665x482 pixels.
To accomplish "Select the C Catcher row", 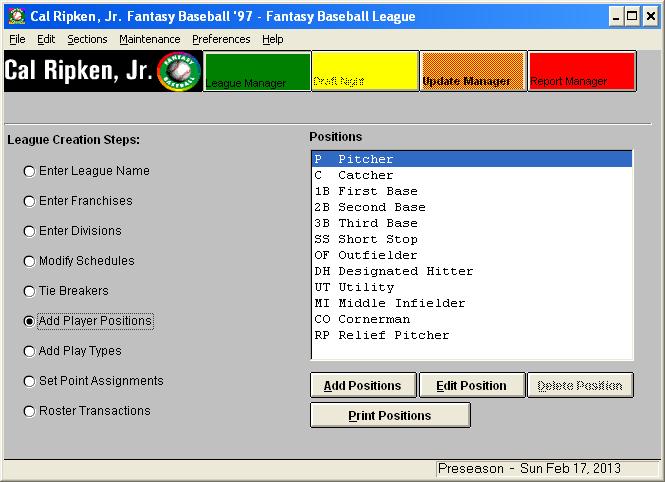I will (472, 175).
